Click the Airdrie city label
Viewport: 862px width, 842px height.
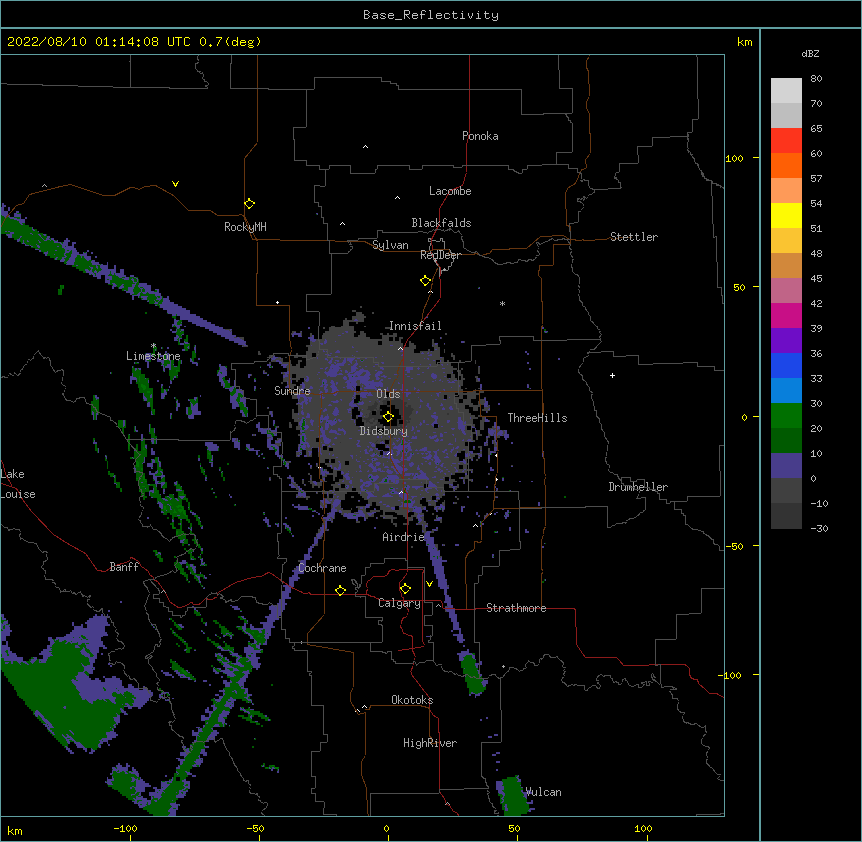point(403,537)
